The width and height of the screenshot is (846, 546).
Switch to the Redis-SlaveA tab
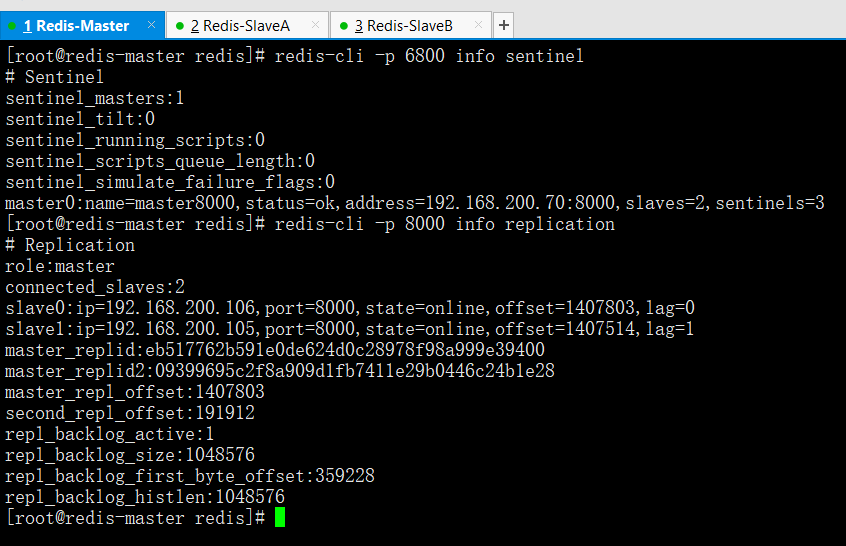(x=248, y=25)
